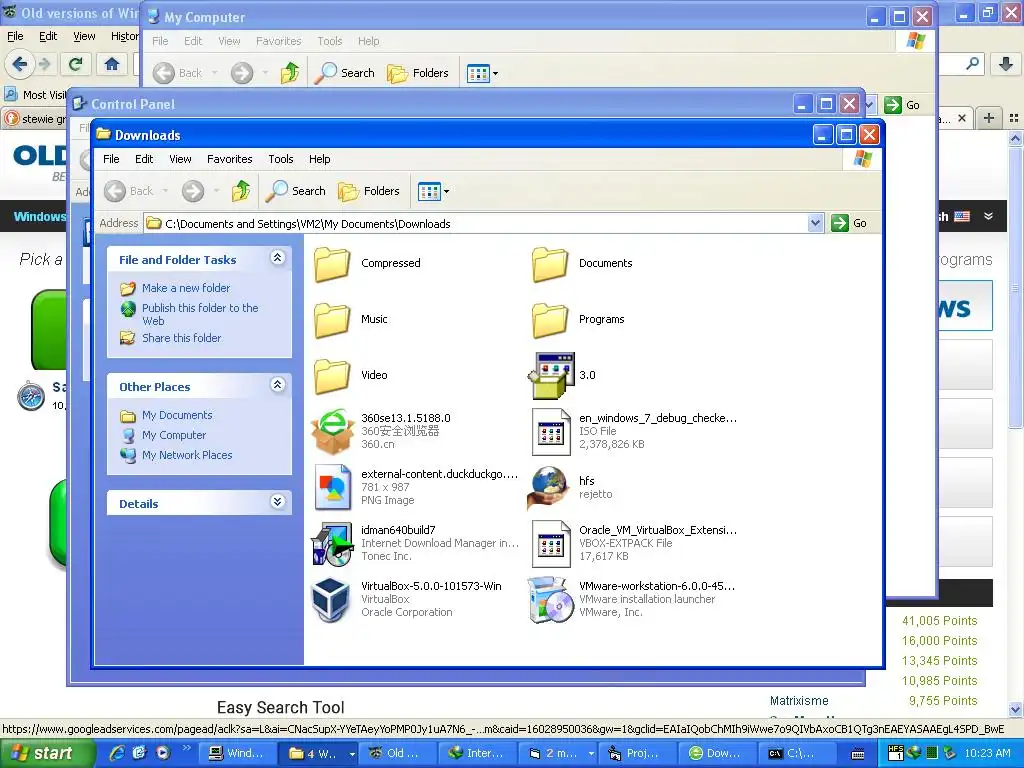Open the address bar dropdown in Downloads
Screen dimensions: 1024x768
[x=815, y=223]
